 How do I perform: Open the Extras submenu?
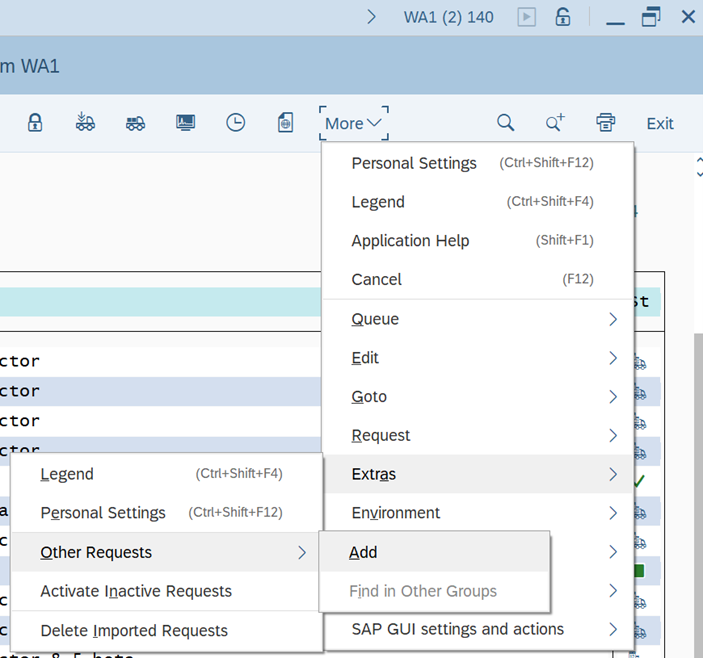click(x=478, y=474)
